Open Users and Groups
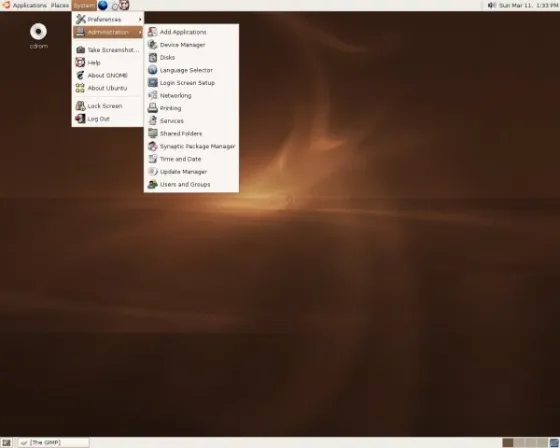560x448 pixels. click(191, 185)
